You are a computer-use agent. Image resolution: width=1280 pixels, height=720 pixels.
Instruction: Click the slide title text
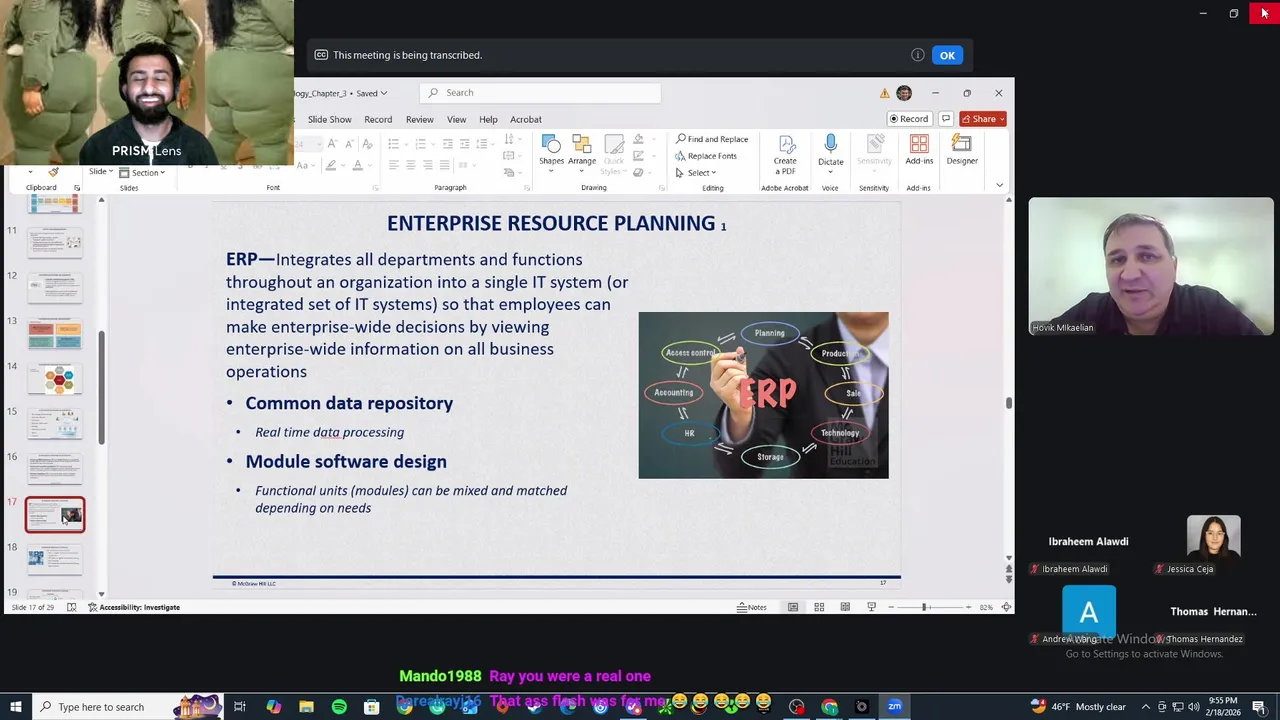(556, 223)
